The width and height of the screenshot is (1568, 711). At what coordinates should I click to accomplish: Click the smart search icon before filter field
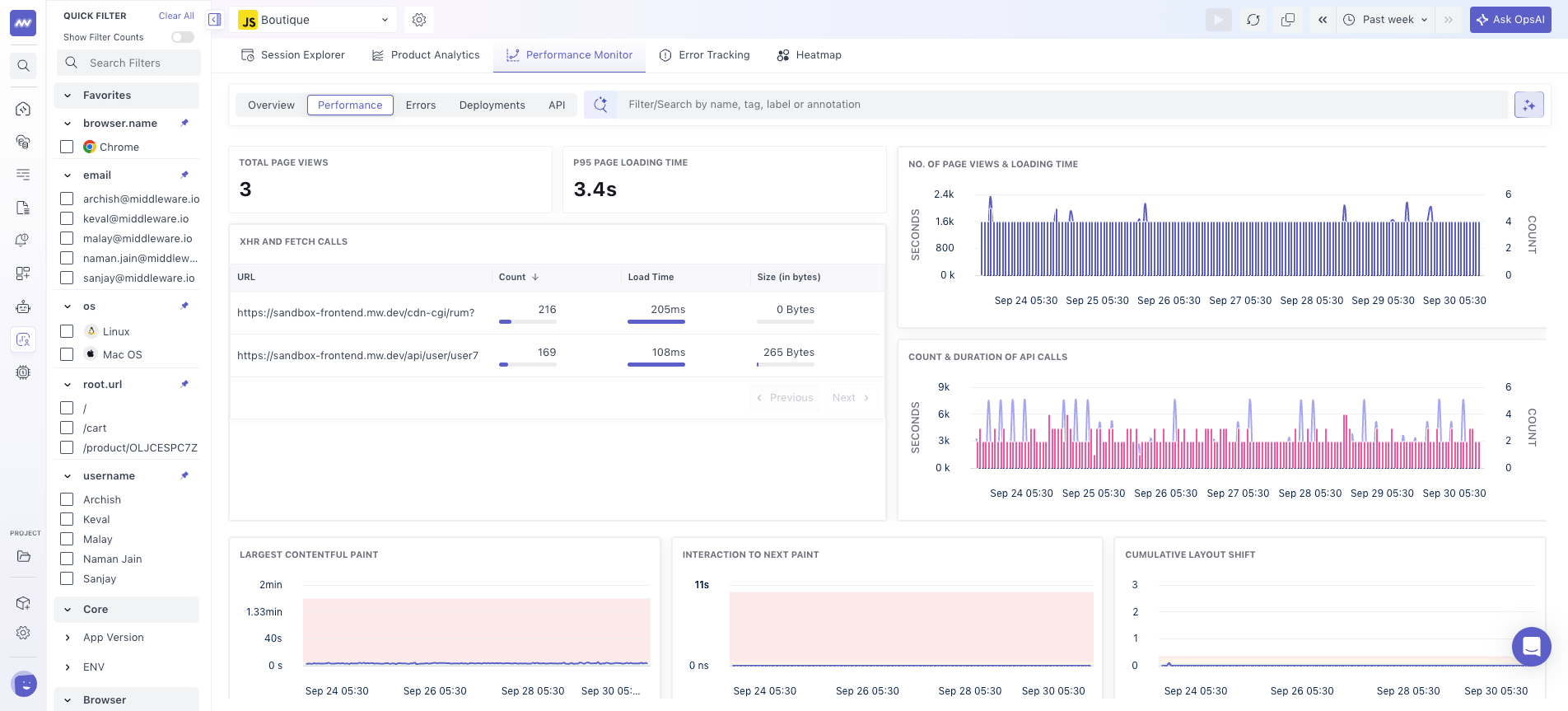click(x=601, y=105)
